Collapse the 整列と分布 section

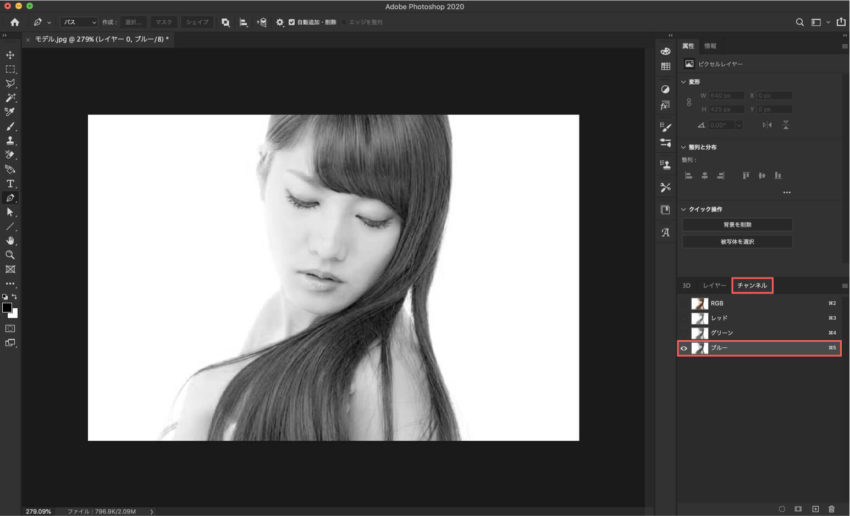tap(684, 147)
